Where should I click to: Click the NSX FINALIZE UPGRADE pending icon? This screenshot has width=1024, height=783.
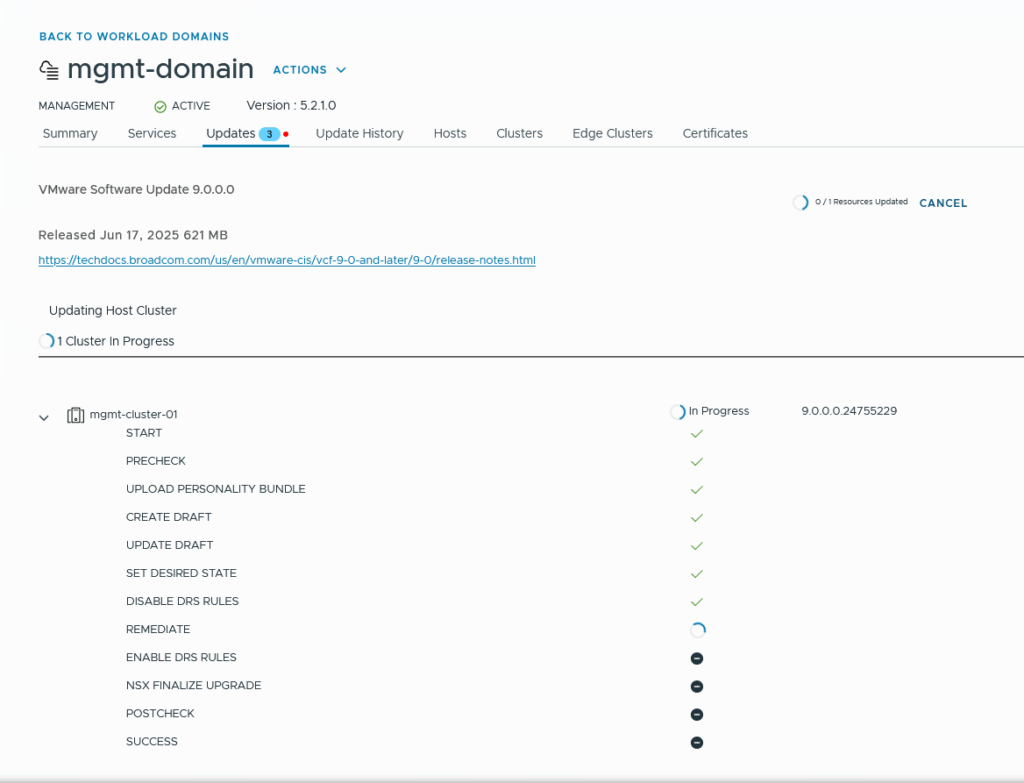pos(697,686)
